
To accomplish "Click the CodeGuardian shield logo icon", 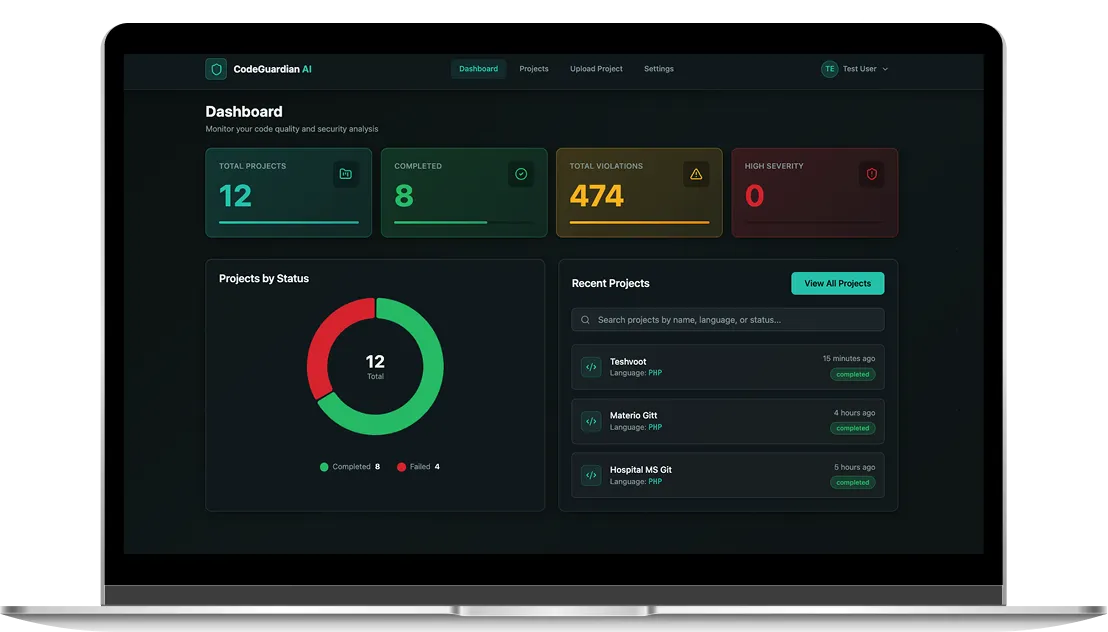I will [216, 69].
